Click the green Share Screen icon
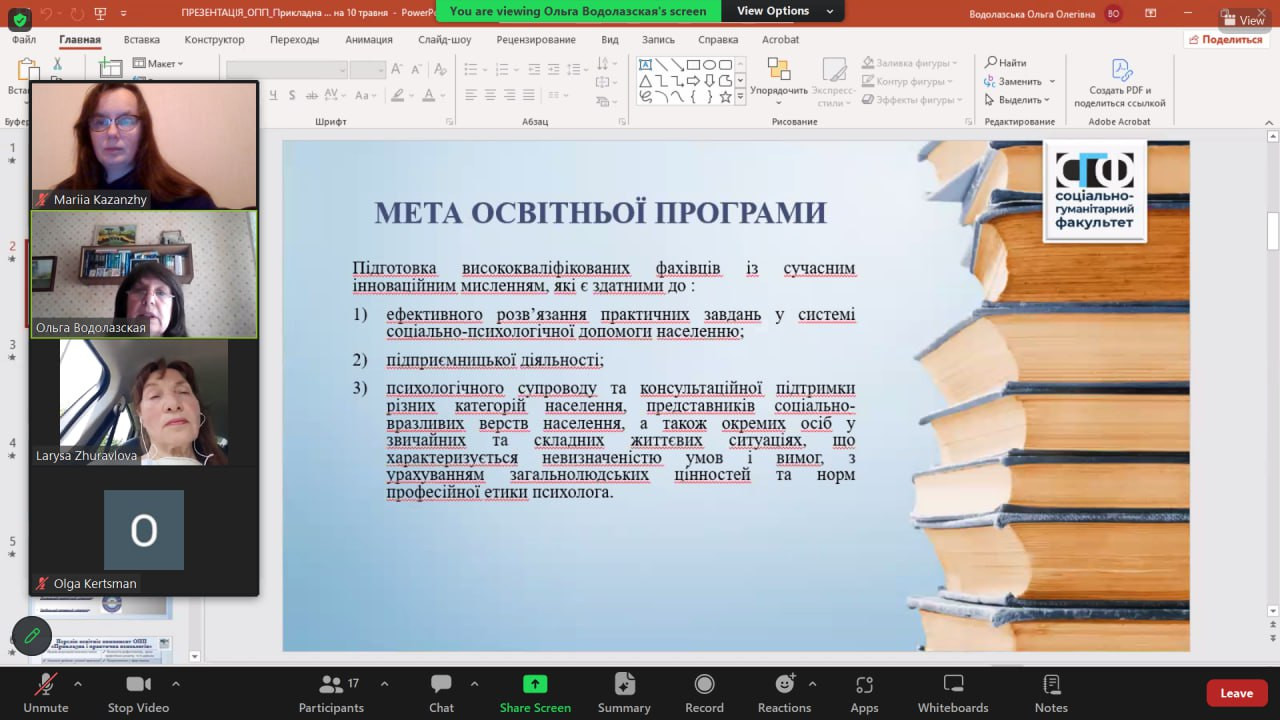 [x=535, y=685]
